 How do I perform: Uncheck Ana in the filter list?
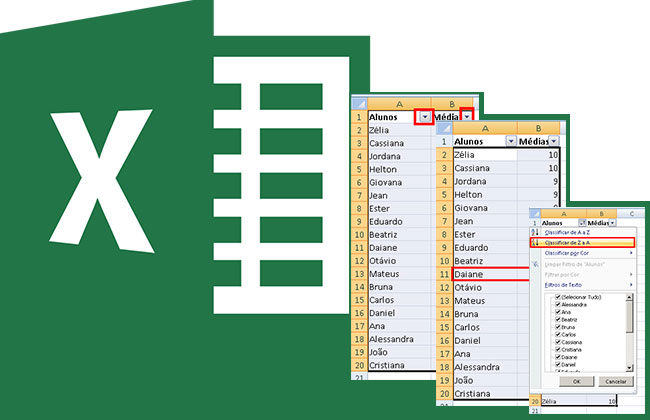pos(558,312)
